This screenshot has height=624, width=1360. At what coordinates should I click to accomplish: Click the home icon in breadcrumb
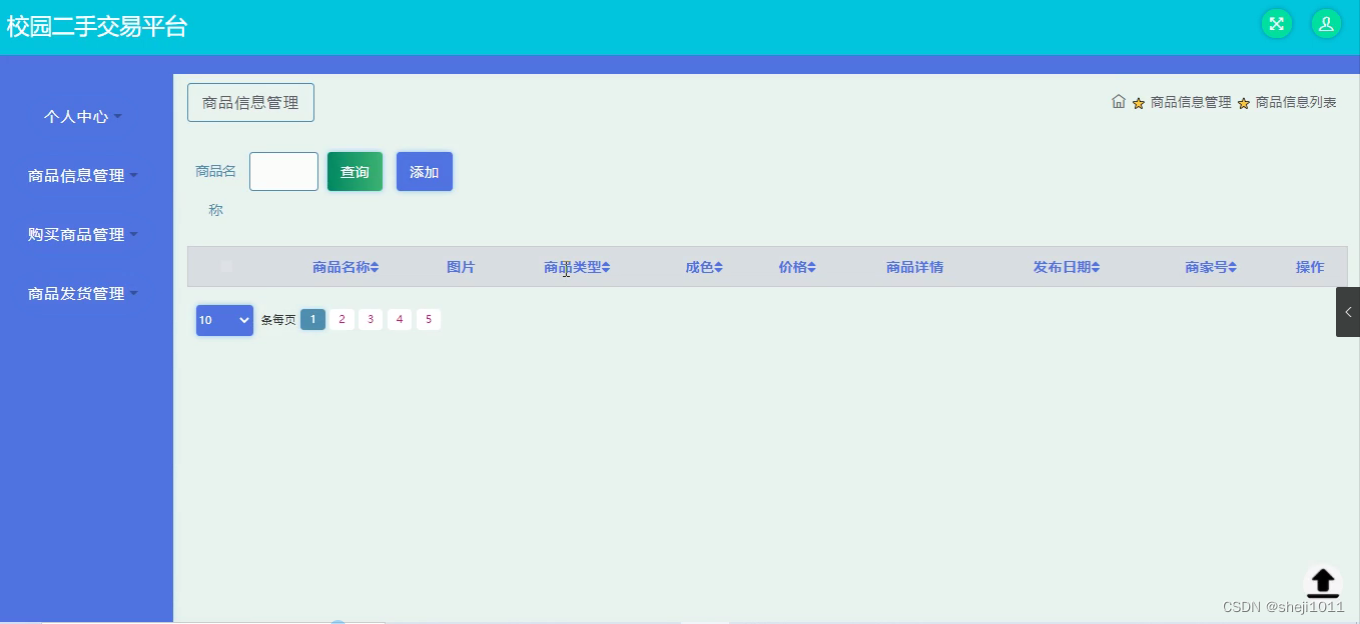coord(1119,101)
